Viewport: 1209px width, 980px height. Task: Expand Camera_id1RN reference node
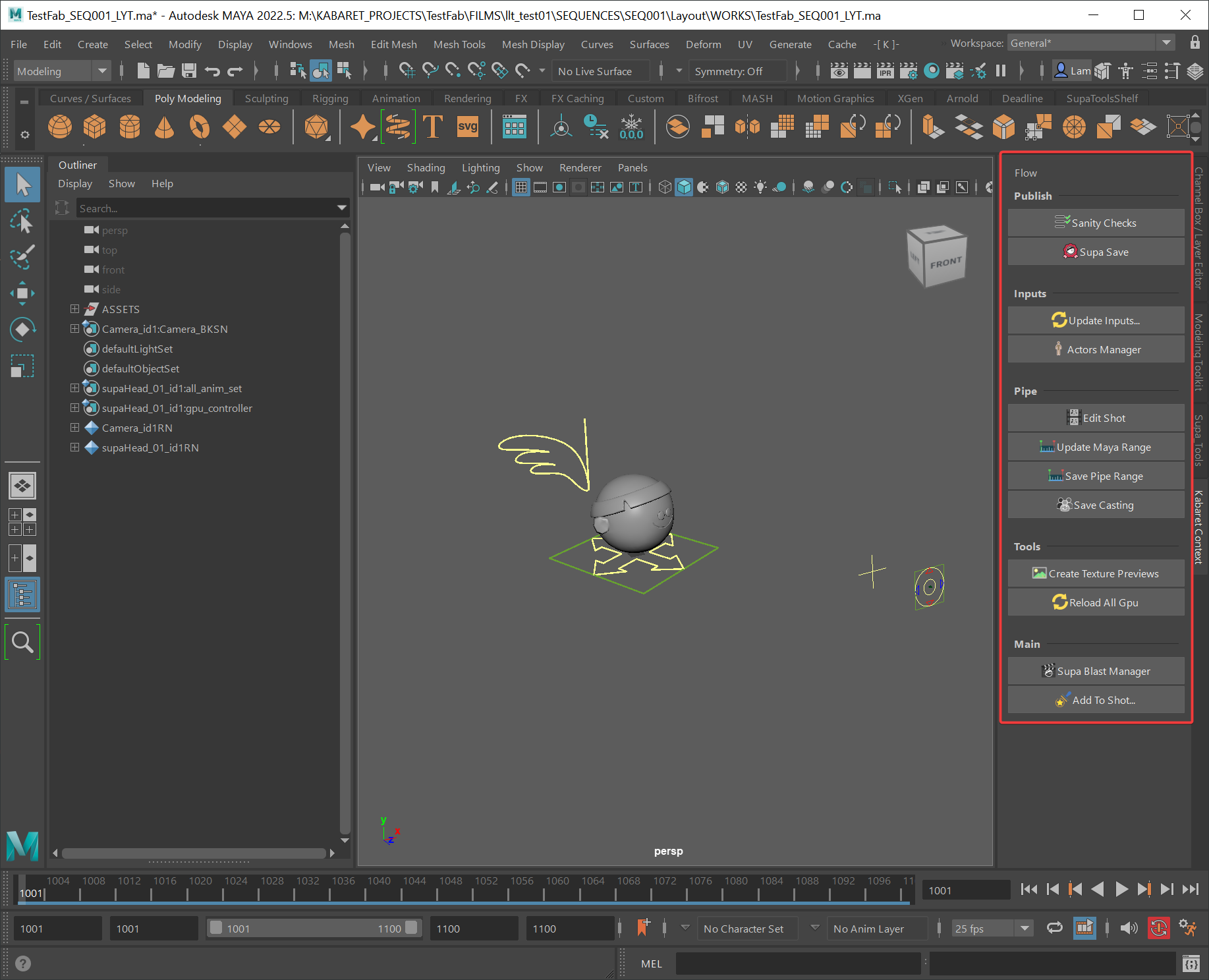(x=74, y=427)
